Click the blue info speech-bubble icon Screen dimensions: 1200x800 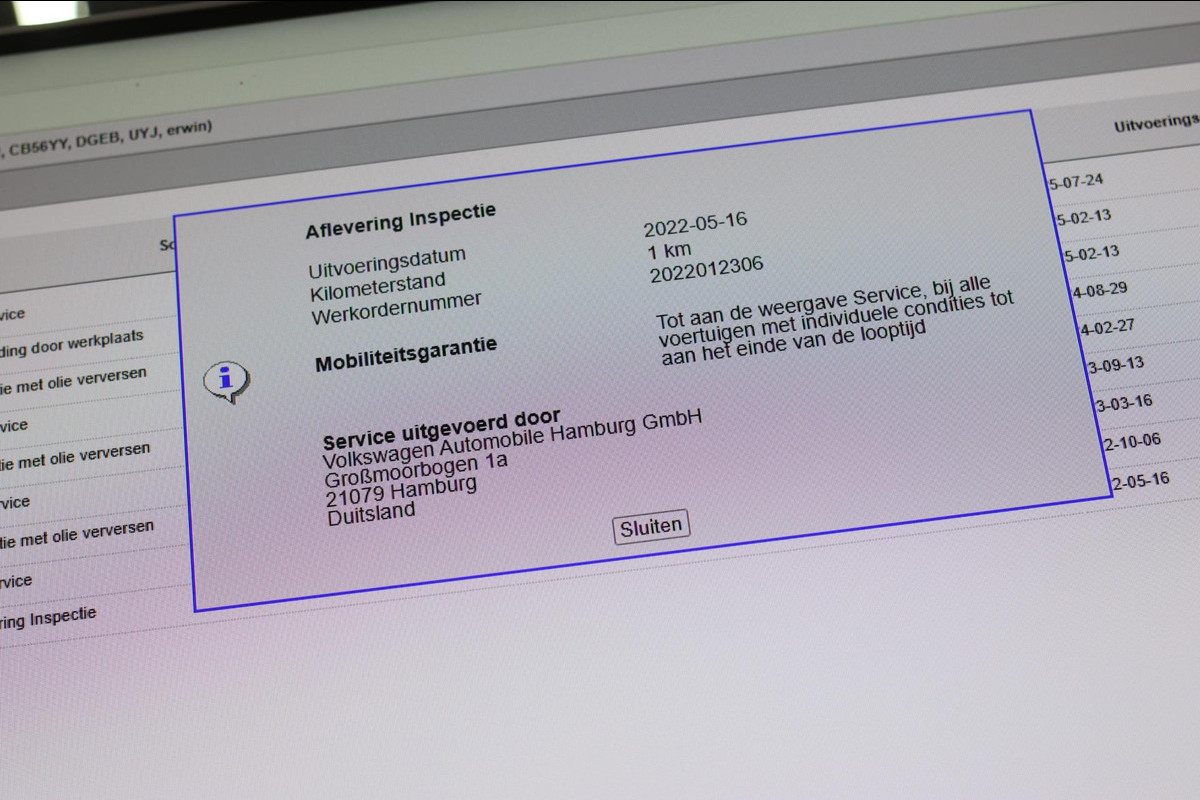226,381
